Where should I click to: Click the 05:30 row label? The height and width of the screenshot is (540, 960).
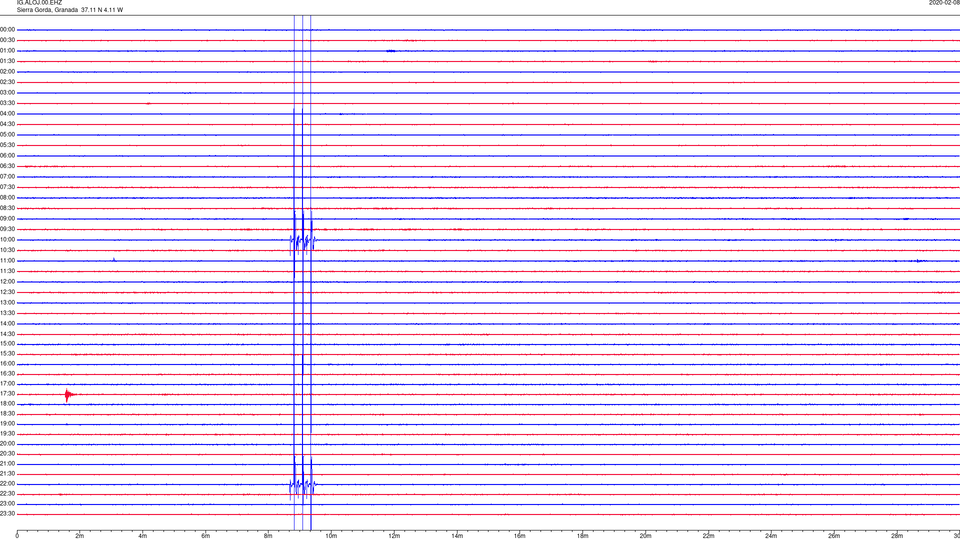[7, 145]
